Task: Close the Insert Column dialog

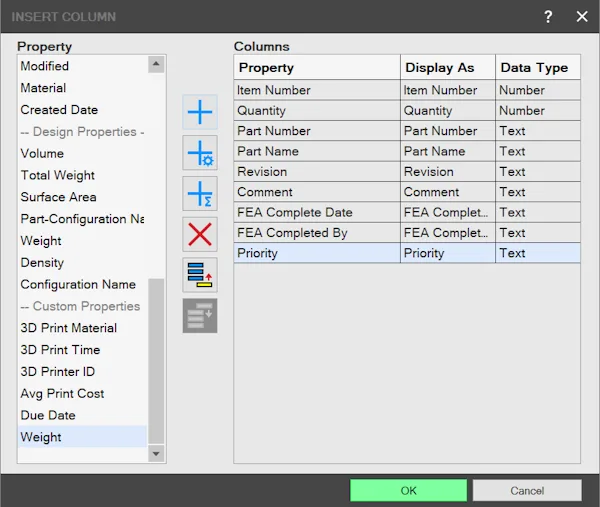Action: pyautogui.click(x=582, y=16)
